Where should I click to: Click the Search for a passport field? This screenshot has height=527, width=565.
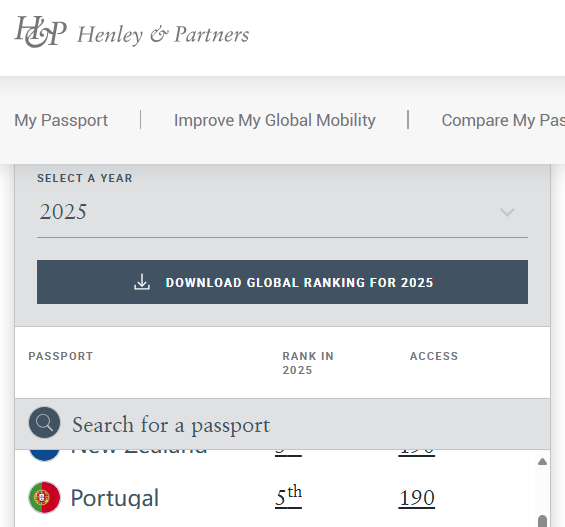[282, 424]
